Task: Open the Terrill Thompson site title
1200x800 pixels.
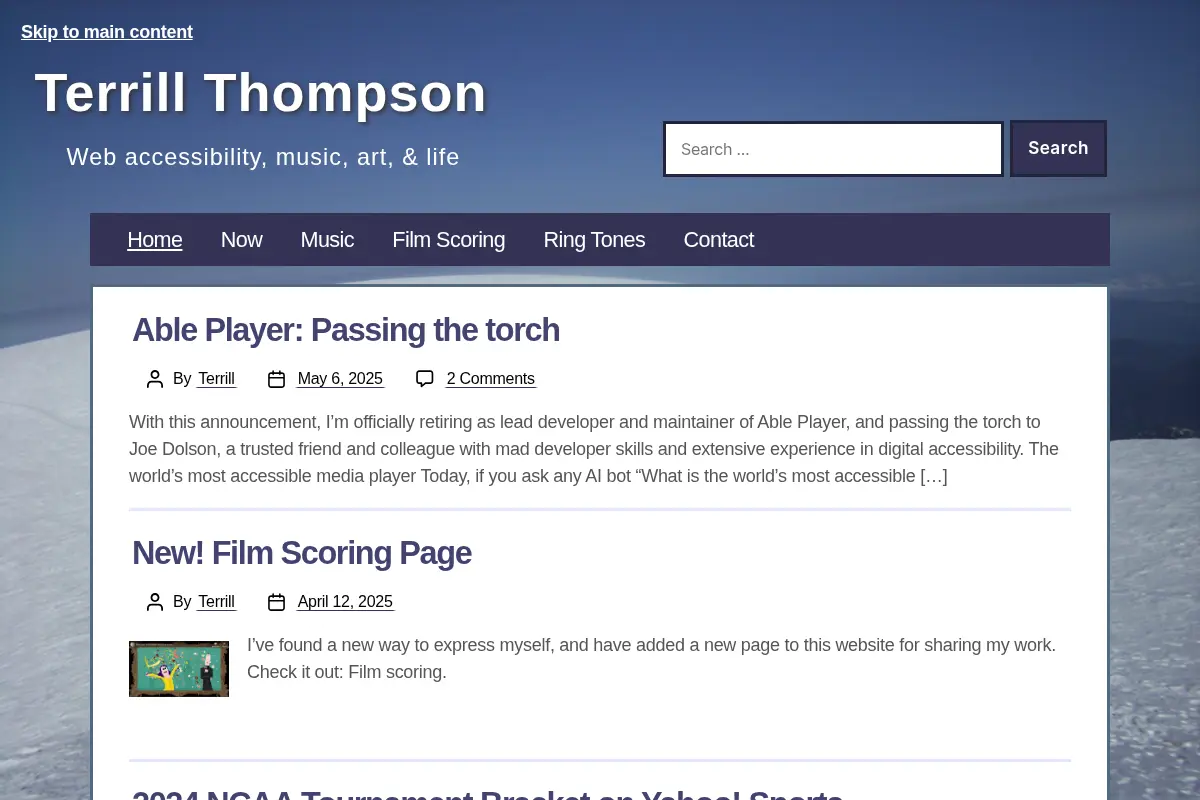Action: click(261, 93)
